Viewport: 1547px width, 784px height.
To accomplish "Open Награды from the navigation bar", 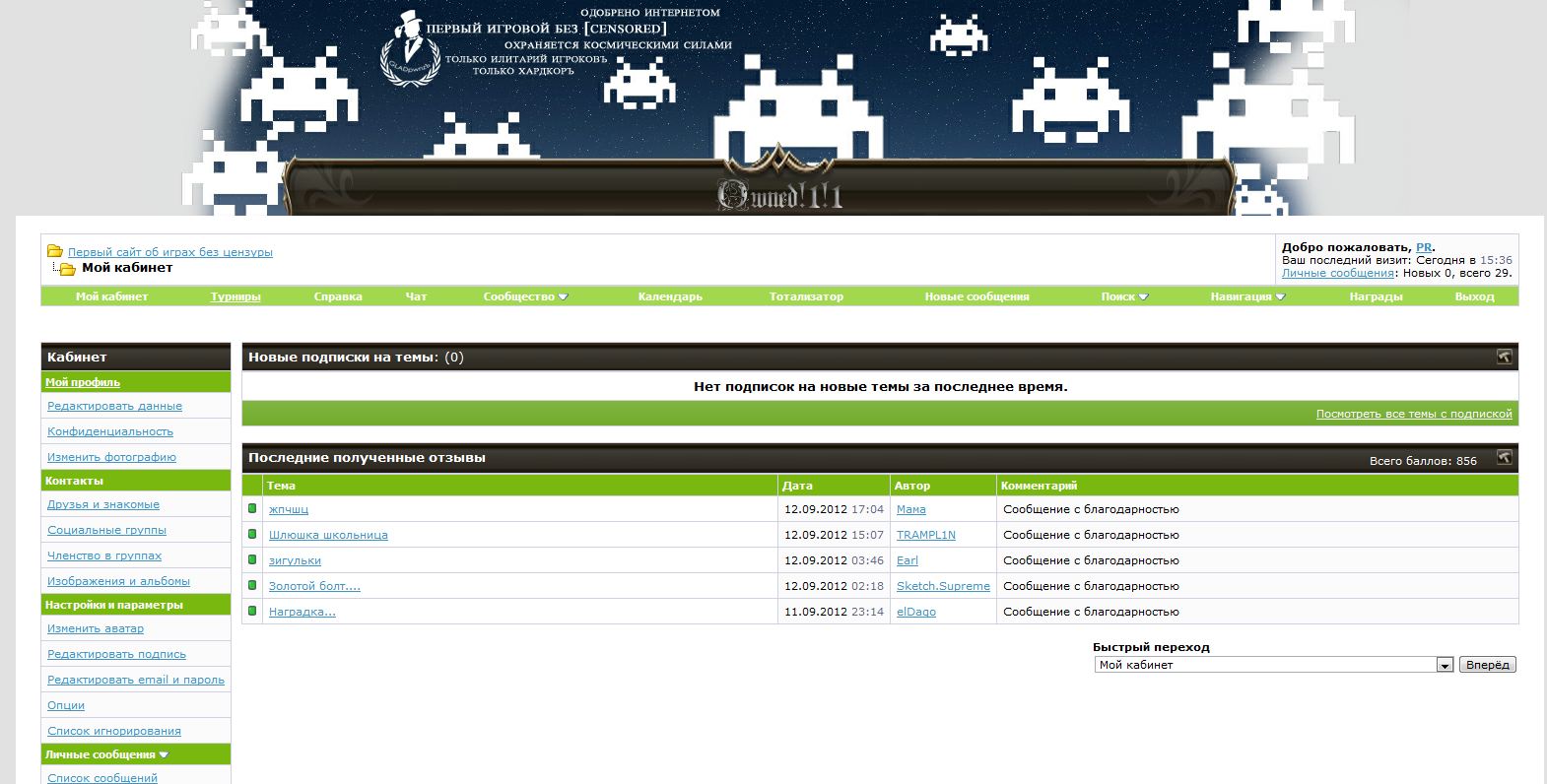I will 1376,296.
